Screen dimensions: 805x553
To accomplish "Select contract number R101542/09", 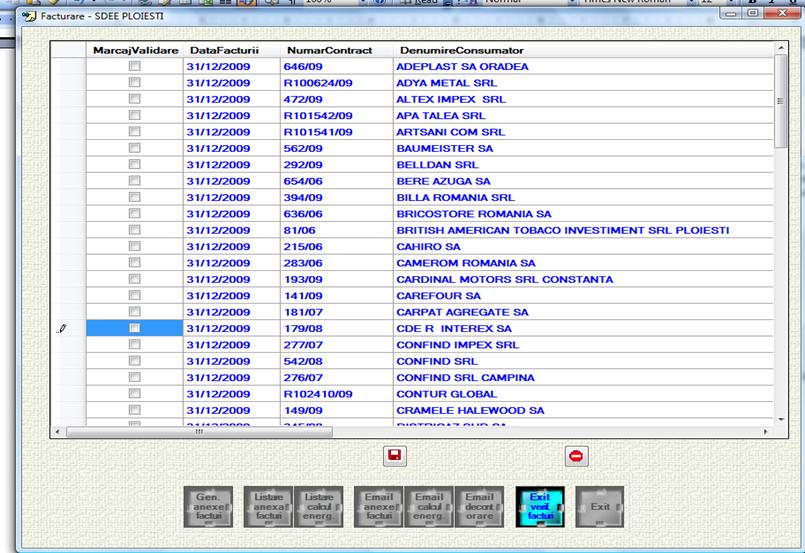I will coord(318,116).
